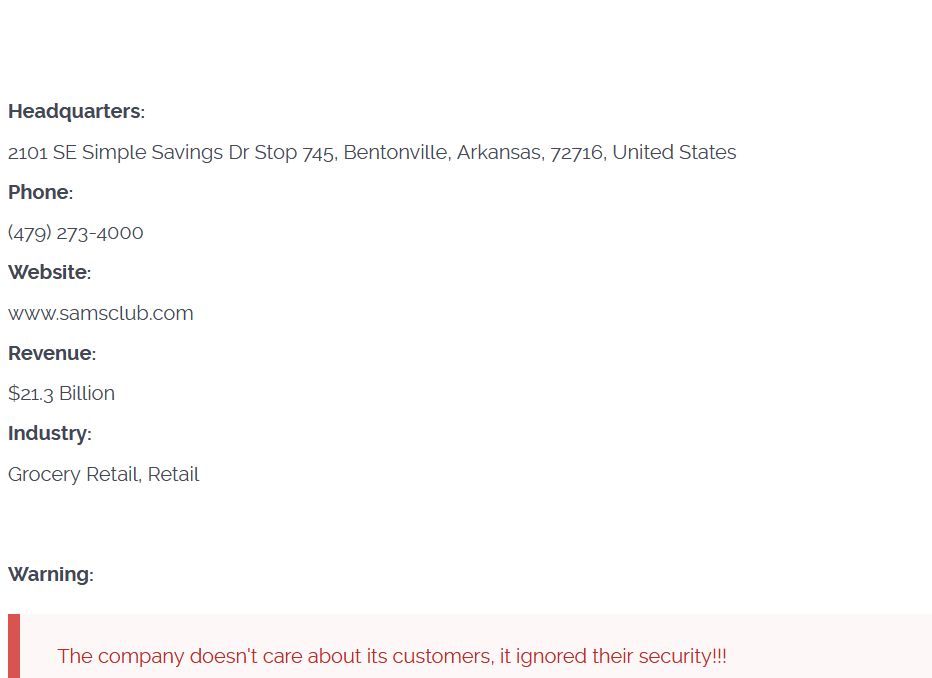This screenshot has height=678, width=932.
Task: Click the word Billion in revenue
Action: (x=87, y=393)
